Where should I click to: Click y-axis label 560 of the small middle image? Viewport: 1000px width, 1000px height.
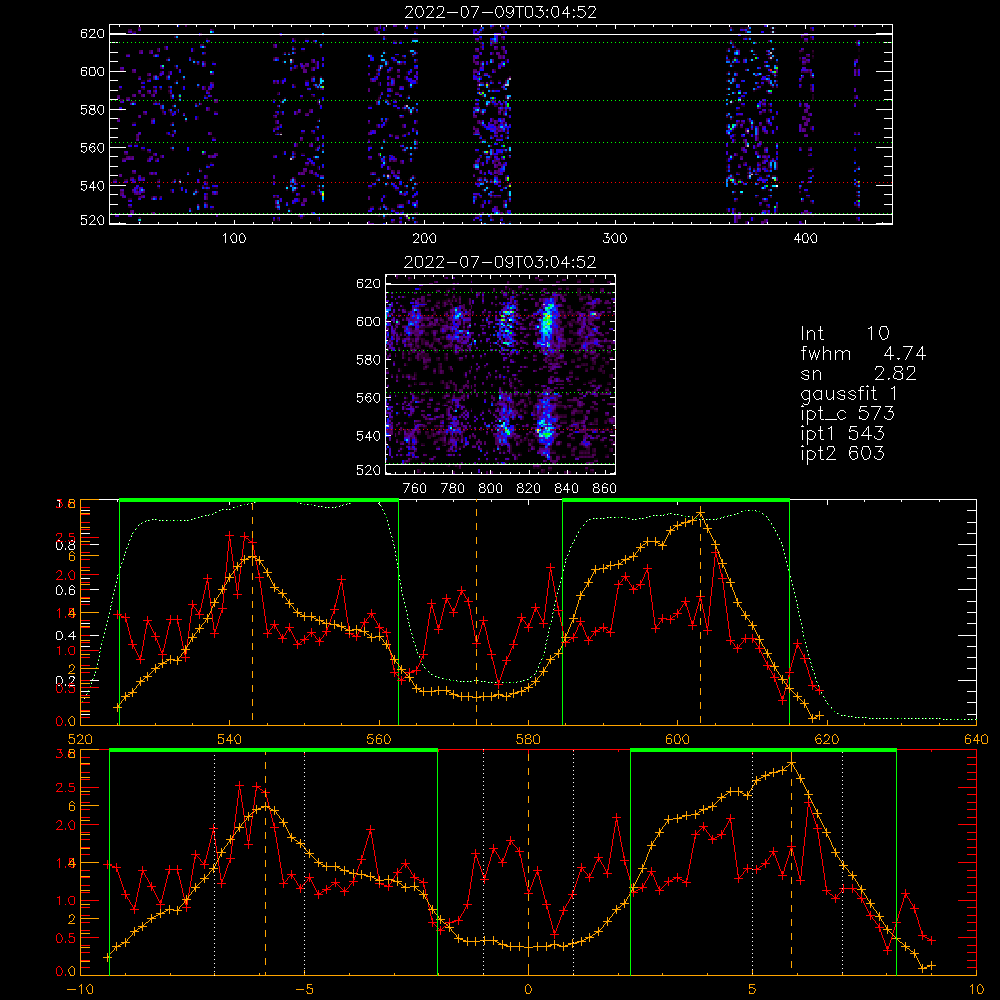tap(369, 398)
